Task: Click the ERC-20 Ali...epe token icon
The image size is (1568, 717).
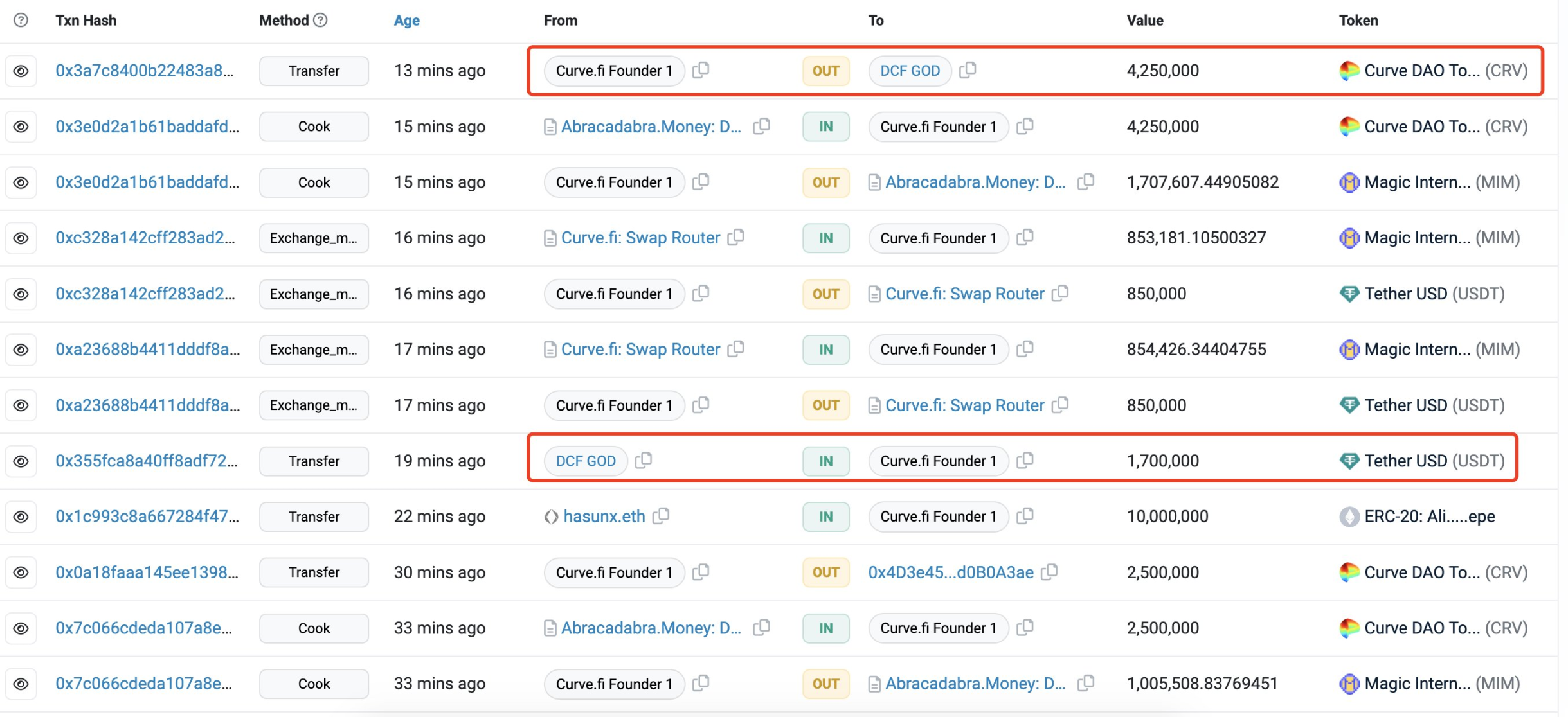Action: pyautogui.click(x=1349, y=517)
